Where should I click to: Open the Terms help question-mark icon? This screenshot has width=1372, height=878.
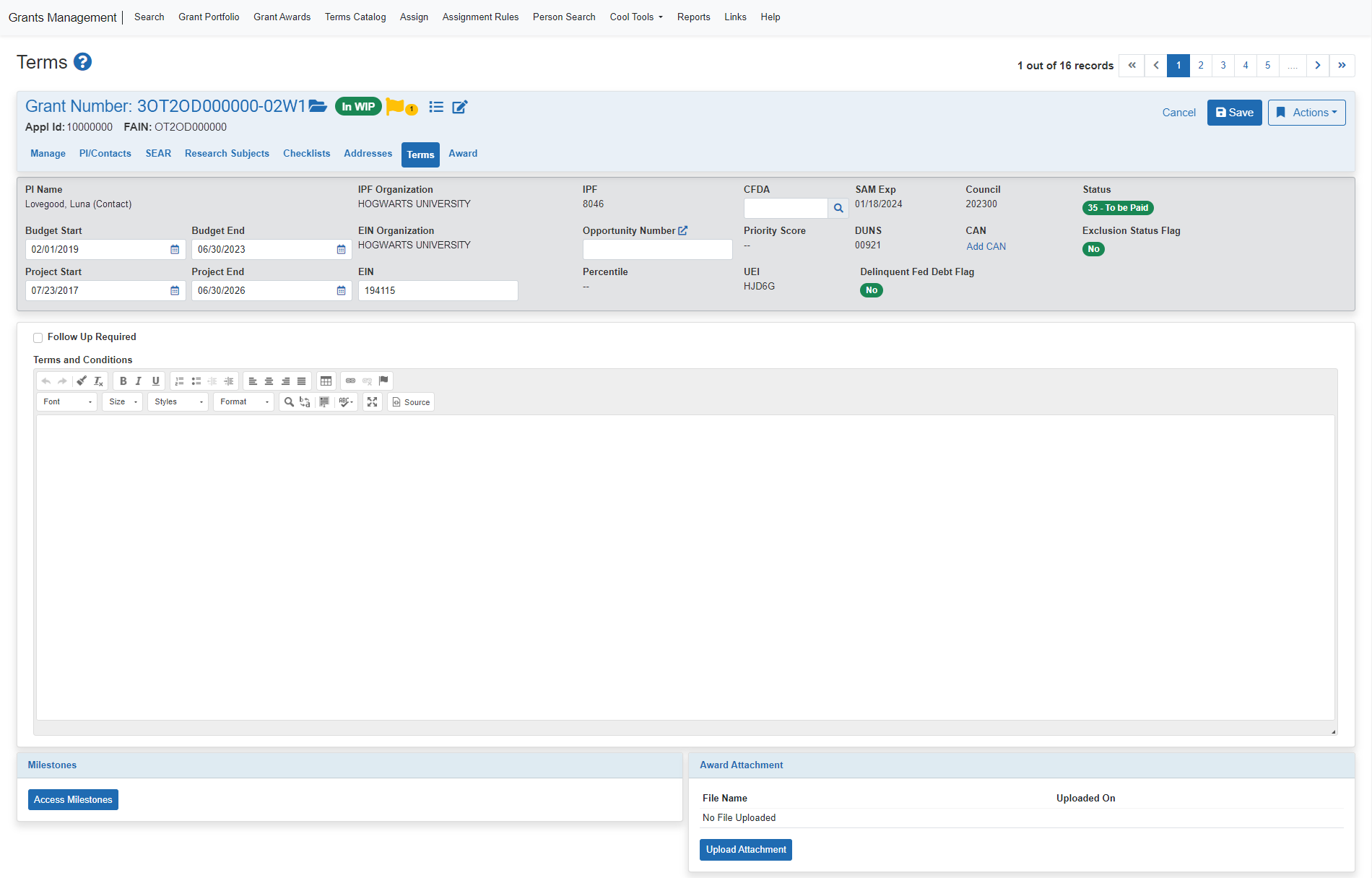(x=83, y=62)
